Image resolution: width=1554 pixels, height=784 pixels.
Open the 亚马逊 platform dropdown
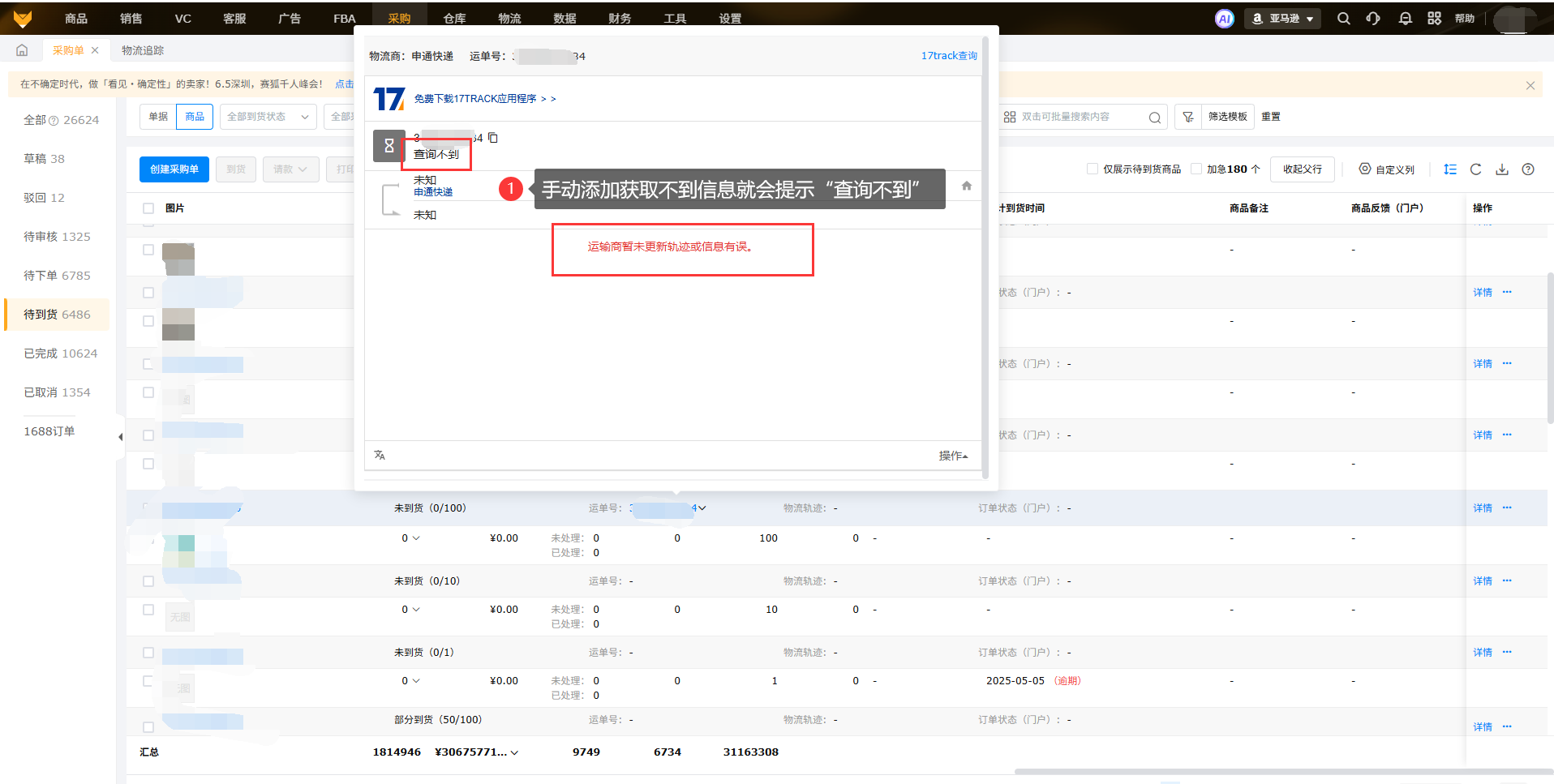[1281, 19]
